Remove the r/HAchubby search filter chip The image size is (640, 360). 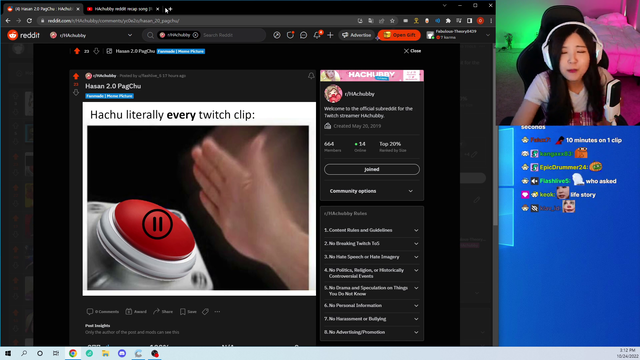click(196, 35)
